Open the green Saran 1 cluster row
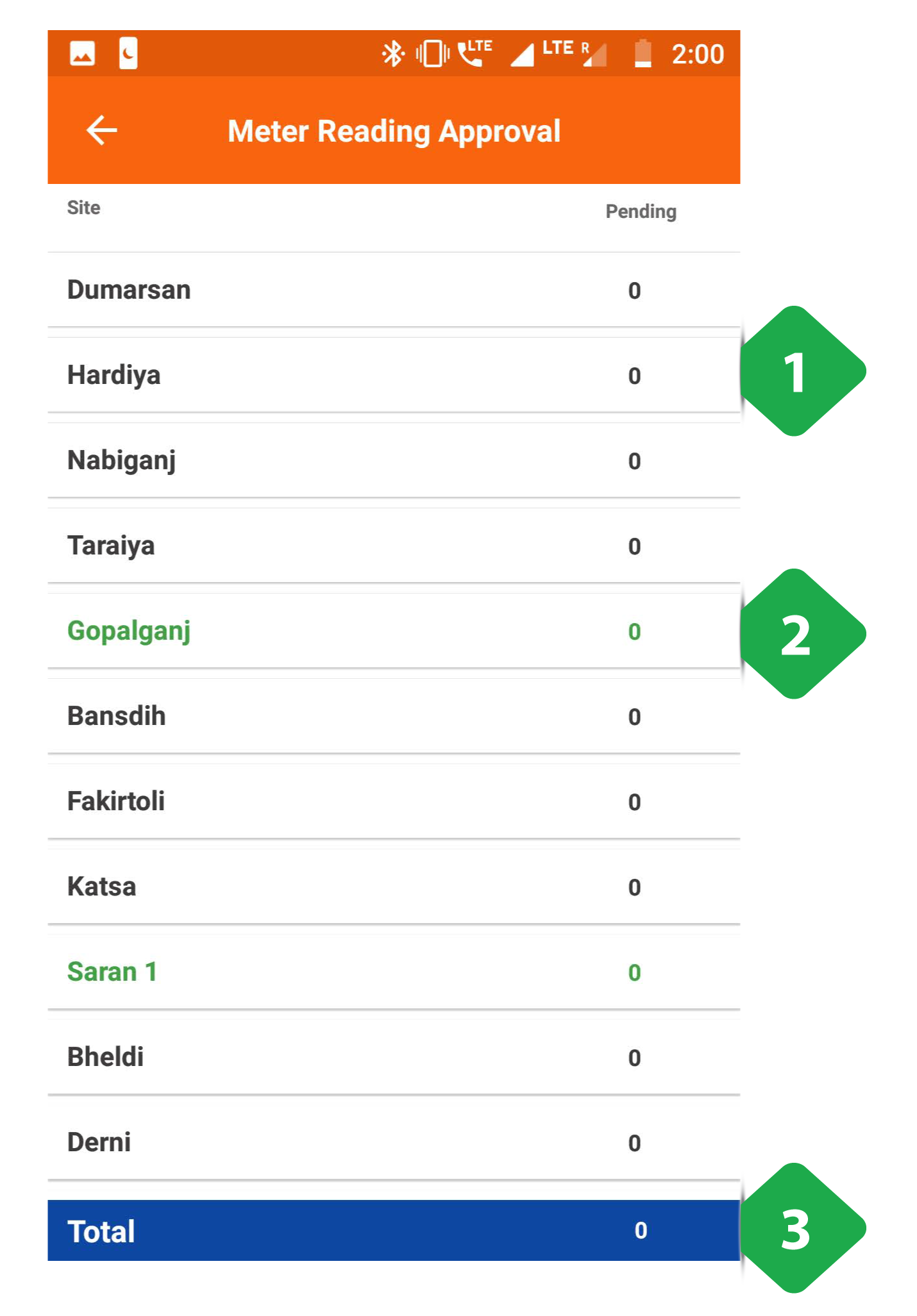Screen dimensions: 917x1316 point(394,972)
